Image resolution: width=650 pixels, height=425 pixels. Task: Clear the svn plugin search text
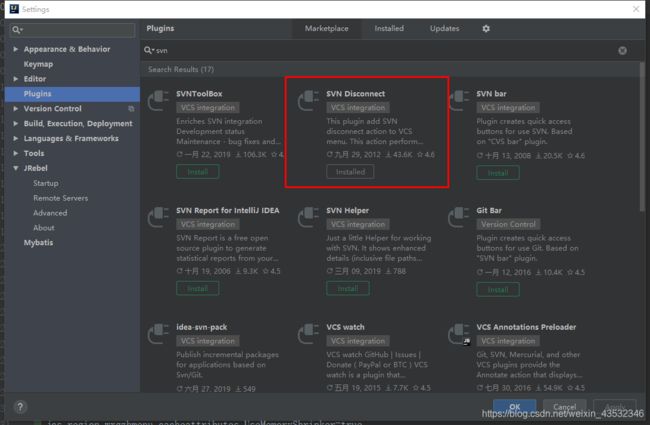coord(622,51)
